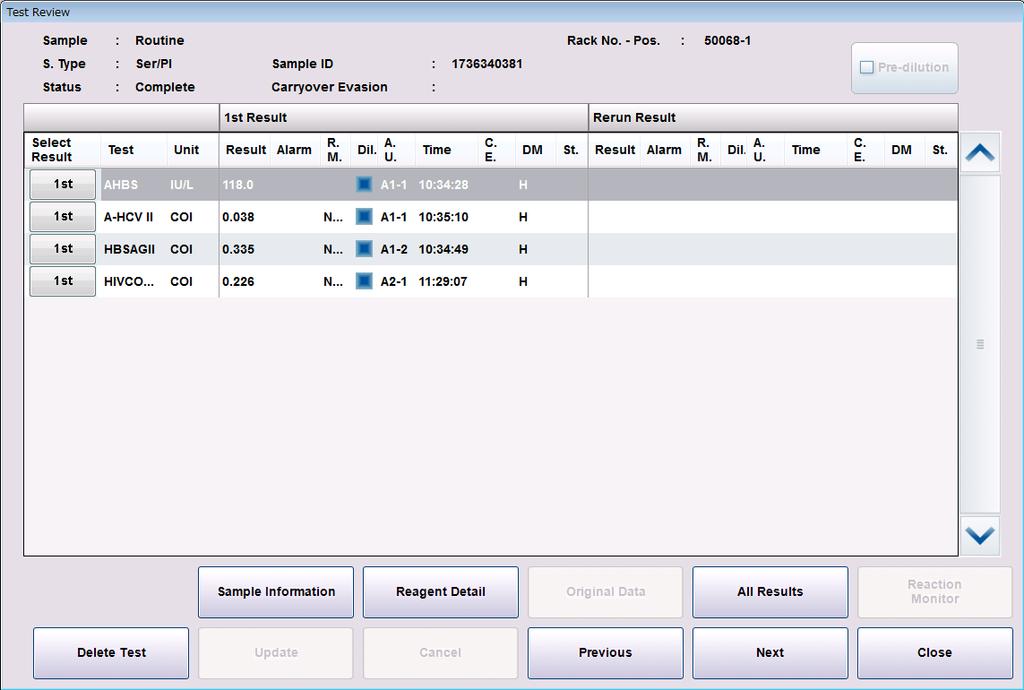Click the result value 0.038
The height and width of the screenshot is (690, 1024).
238,217
